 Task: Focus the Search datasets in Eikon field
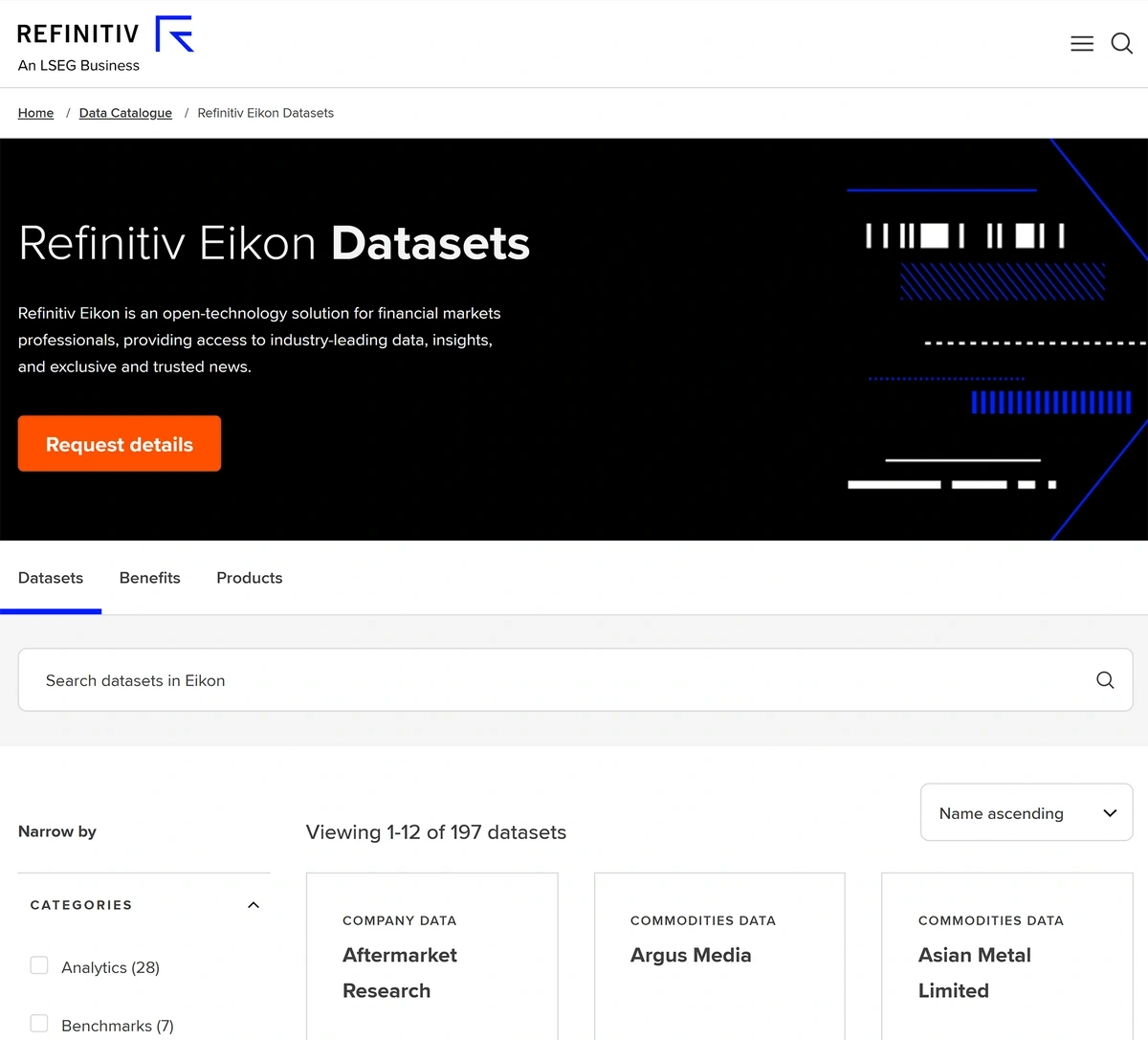pos(576,680)
